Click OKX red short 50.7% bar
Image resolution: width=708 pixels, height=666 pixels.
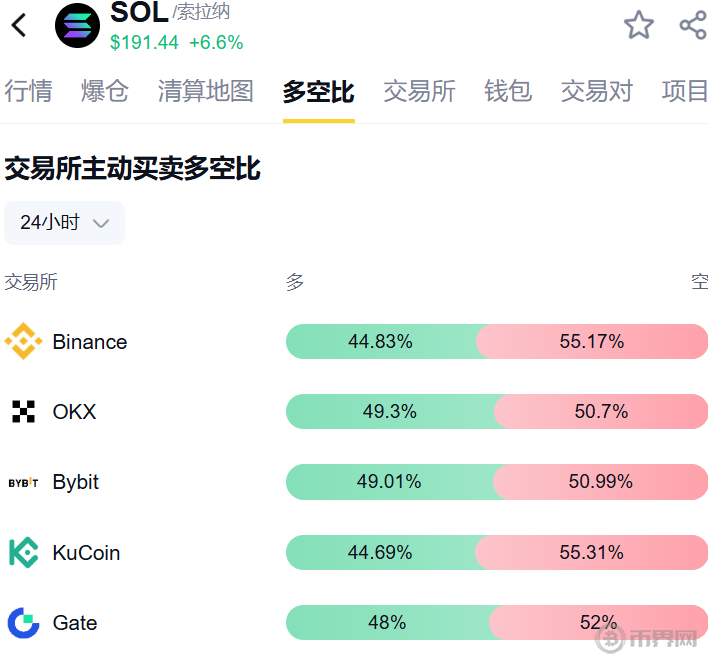[x=601, y=412]
